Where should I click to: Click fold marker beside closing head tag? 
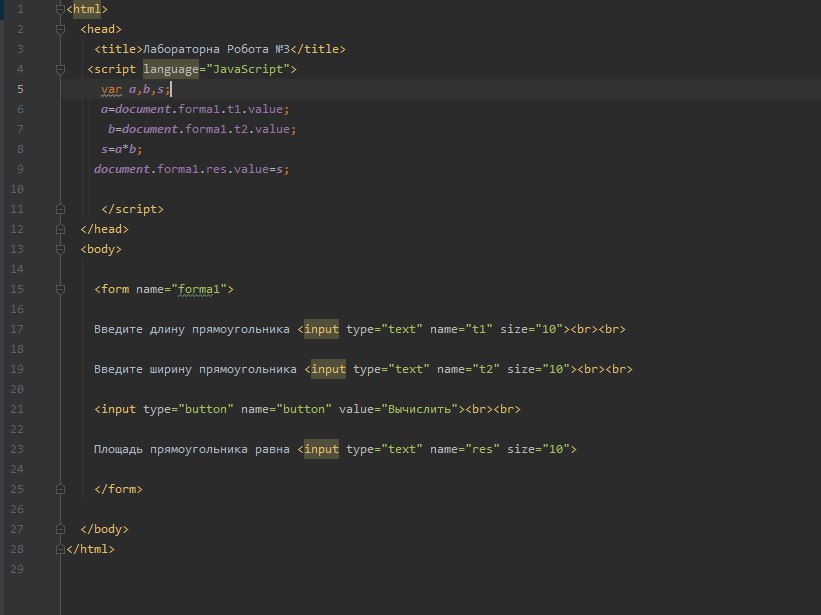point(61,229)
